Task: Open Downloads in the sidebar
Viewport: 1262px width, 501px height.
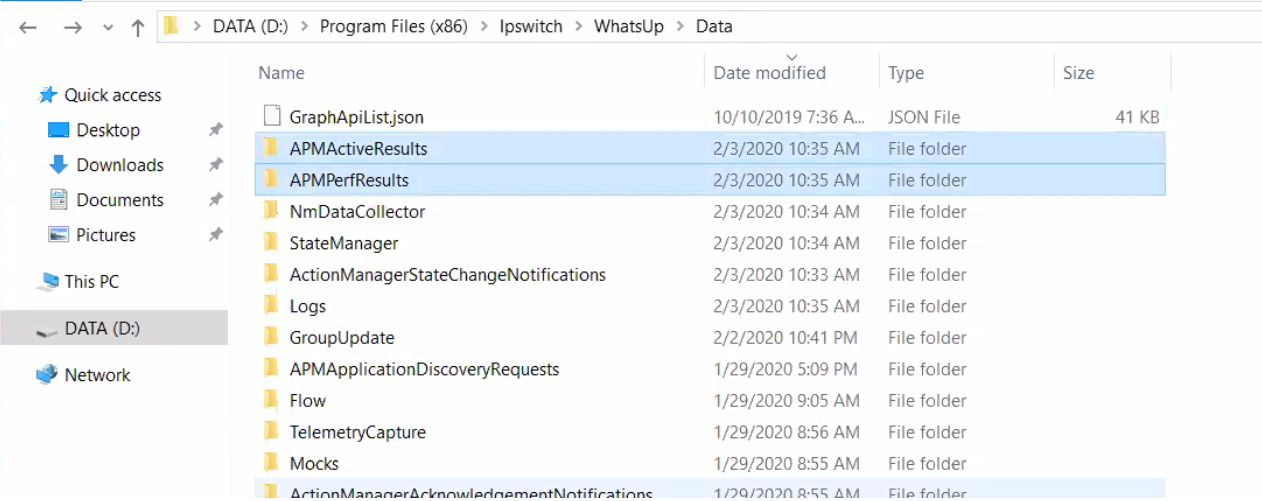Action: coord(120,165)
